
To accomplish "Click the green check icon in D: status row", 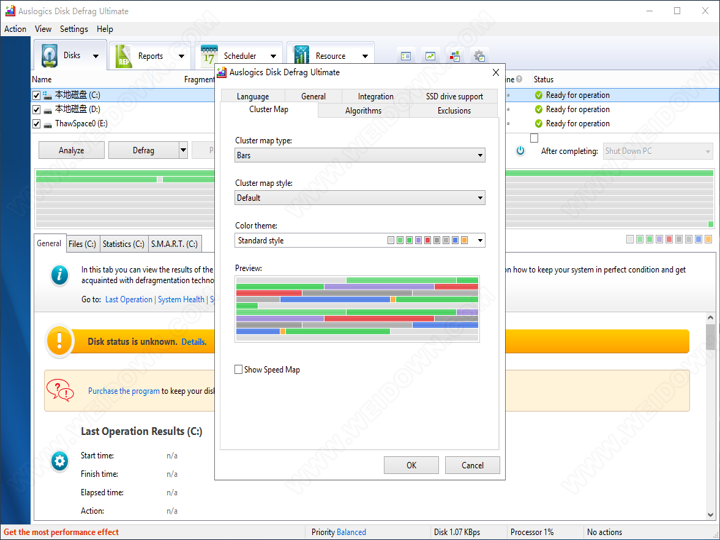I will [539, 109].
